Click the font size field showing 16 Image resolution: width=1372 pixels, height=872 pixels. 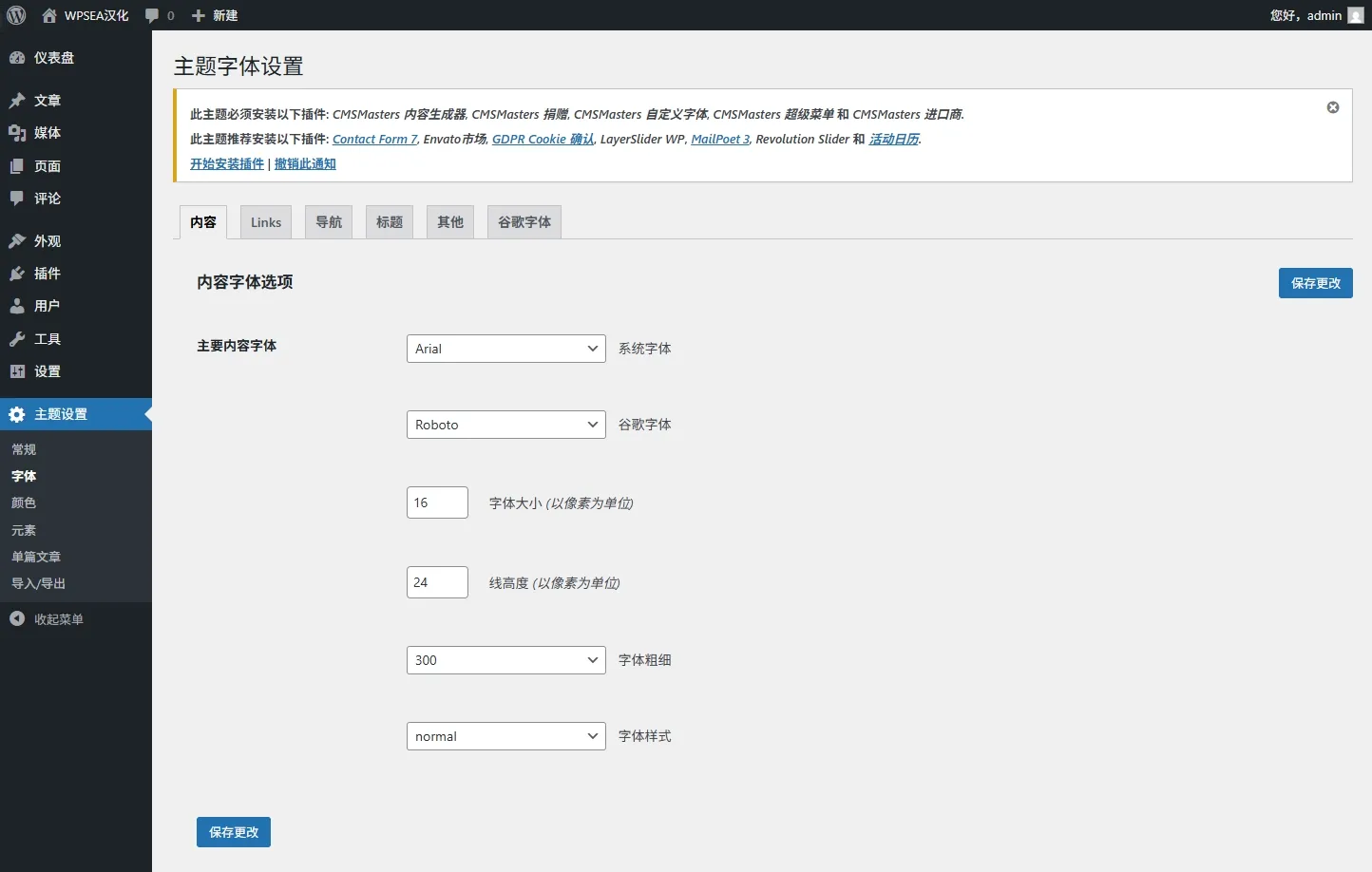tap(437, 502)
